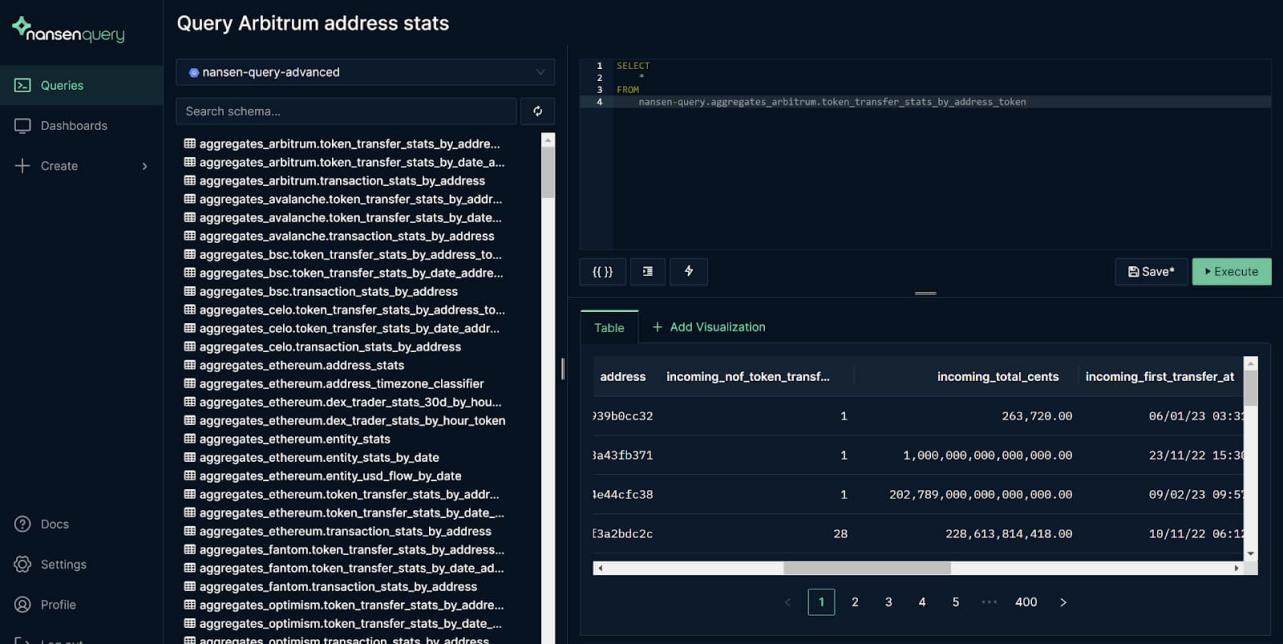Open Docs from the sidebar

(x=54, y=524)
